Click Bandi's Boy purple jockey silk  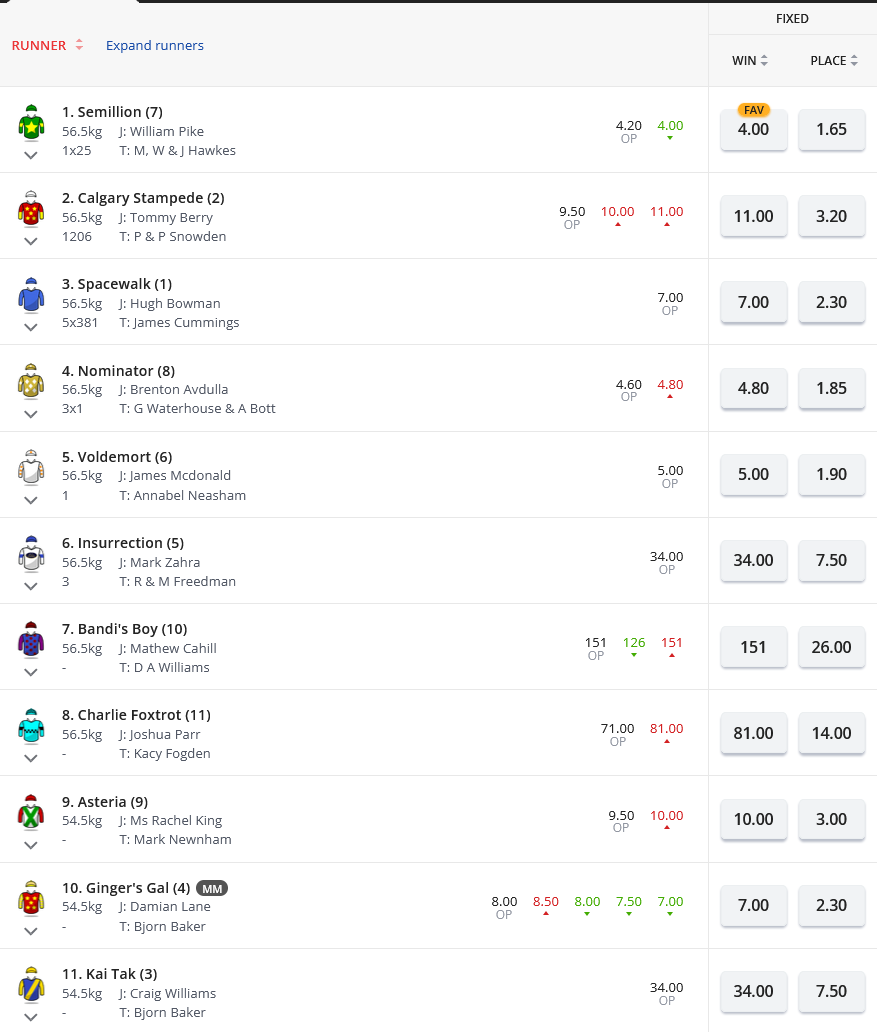pyautogui.click(x=31, y=639)
